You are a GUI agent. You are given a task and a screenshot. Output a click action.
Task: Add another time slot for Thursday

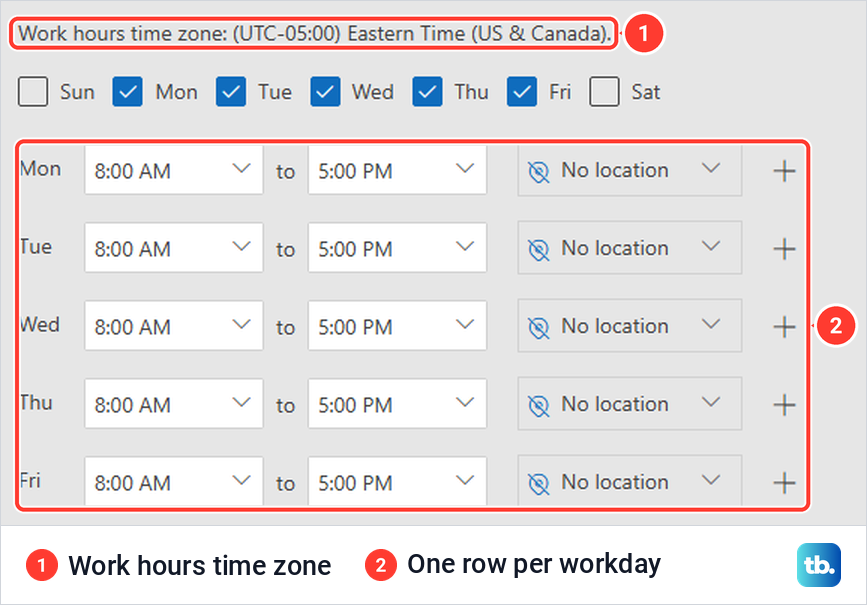click(x=784, y=405)
